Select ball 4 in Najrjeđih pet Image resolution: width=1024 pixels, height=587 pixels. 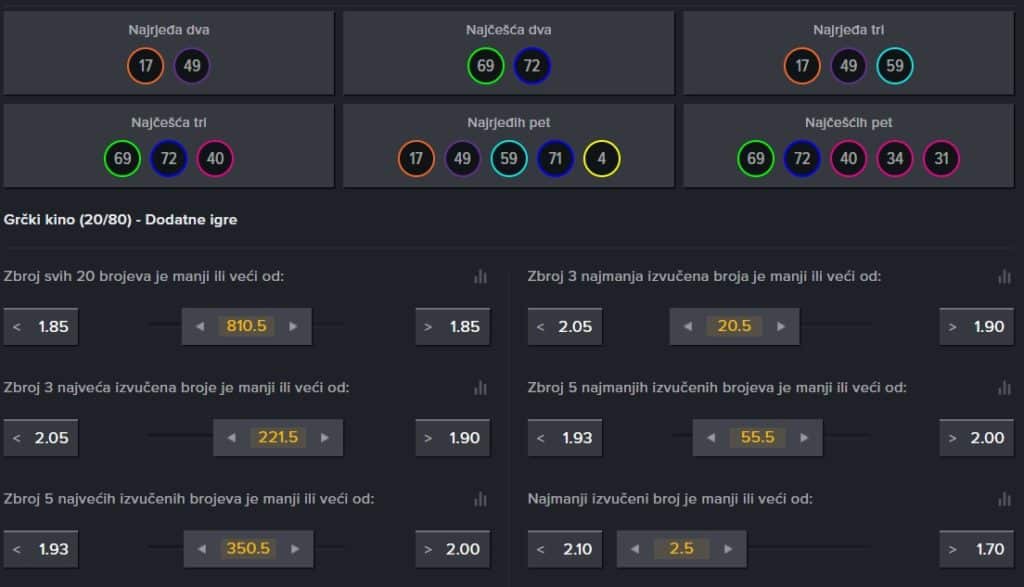point(602,158)
